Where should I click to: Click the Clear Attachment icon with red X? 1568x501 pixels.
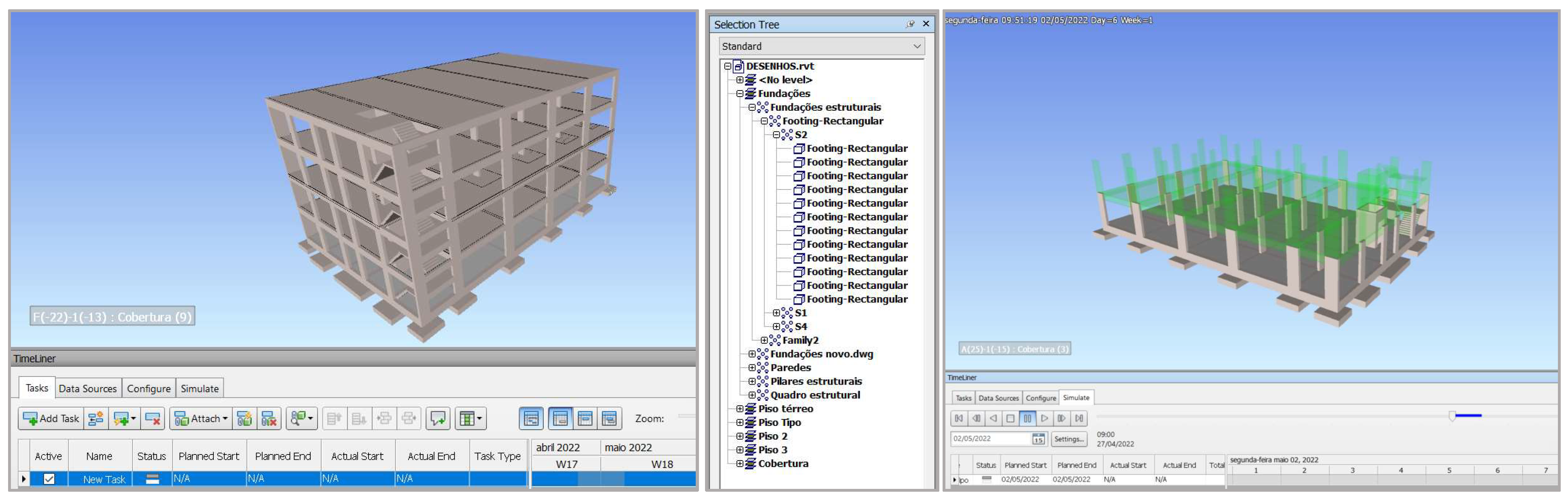(x=269, y=419)
